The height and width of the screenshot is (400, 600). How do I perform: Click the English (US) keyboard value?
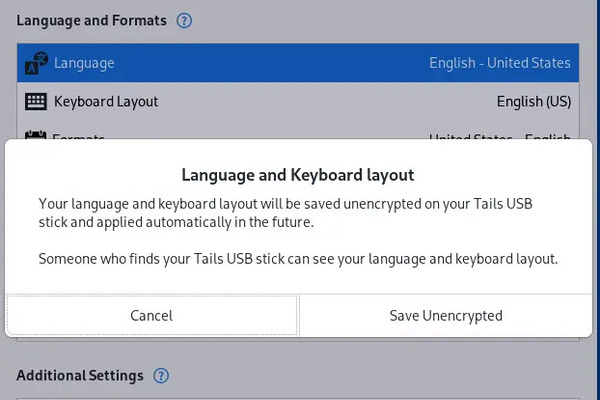[x=534, y=101]
